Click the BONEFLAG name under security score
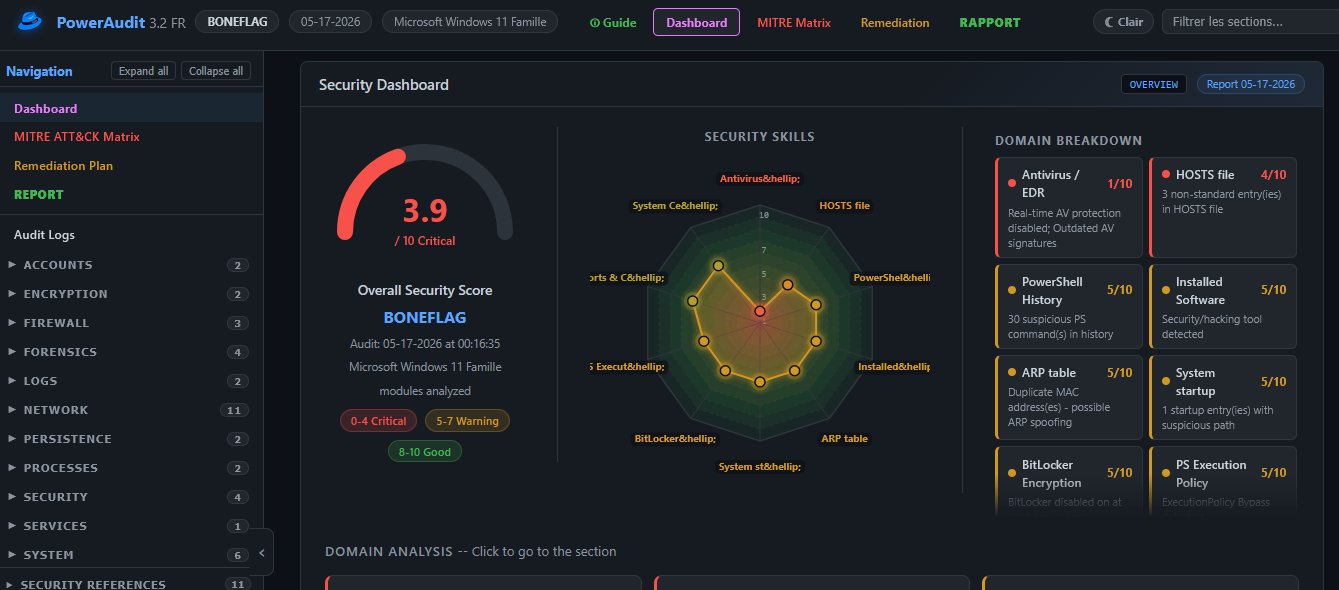 [425, 317]
